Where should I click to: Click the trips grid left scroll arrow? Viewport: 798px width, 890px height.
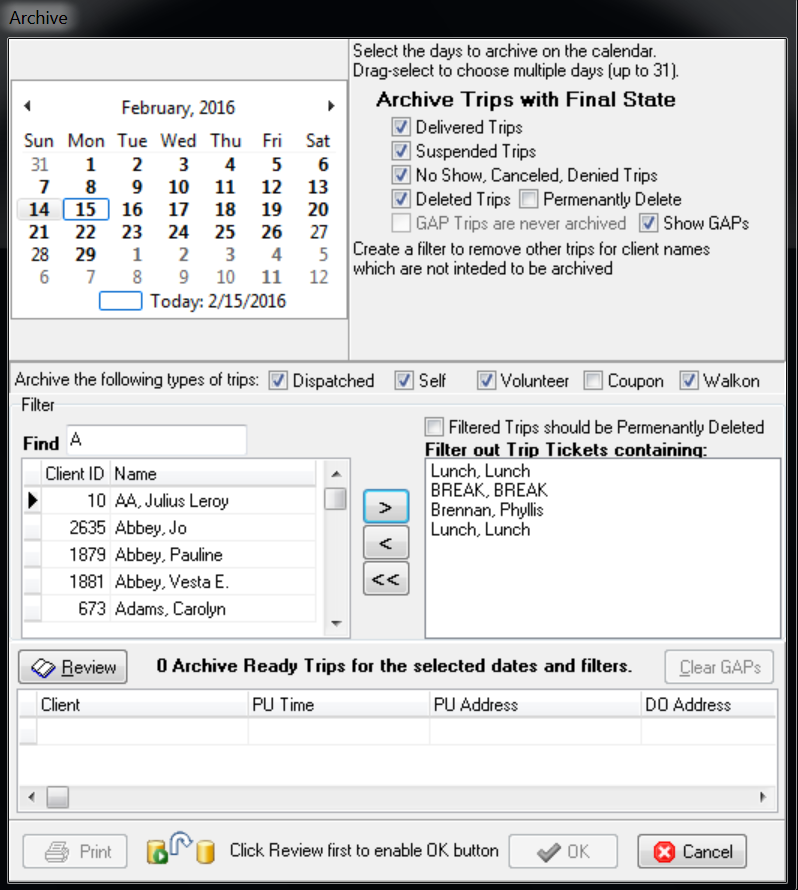point(31,797)
